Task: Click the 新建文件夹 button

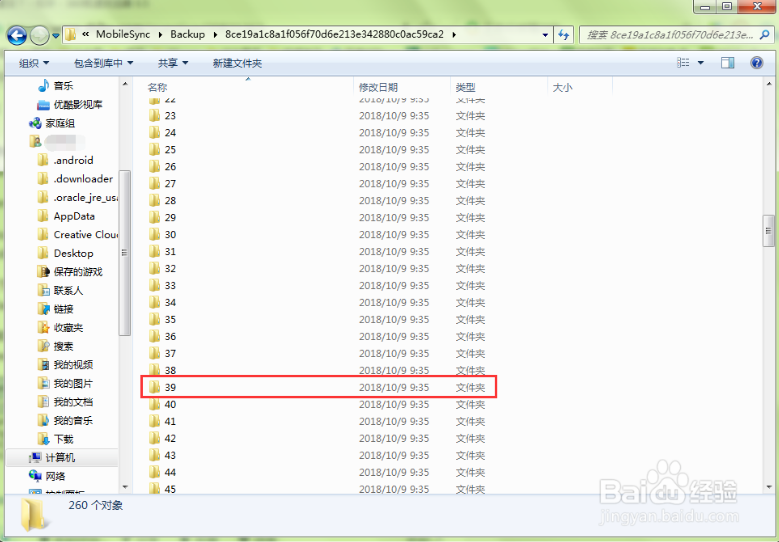Action: click(x=237, y=63)
